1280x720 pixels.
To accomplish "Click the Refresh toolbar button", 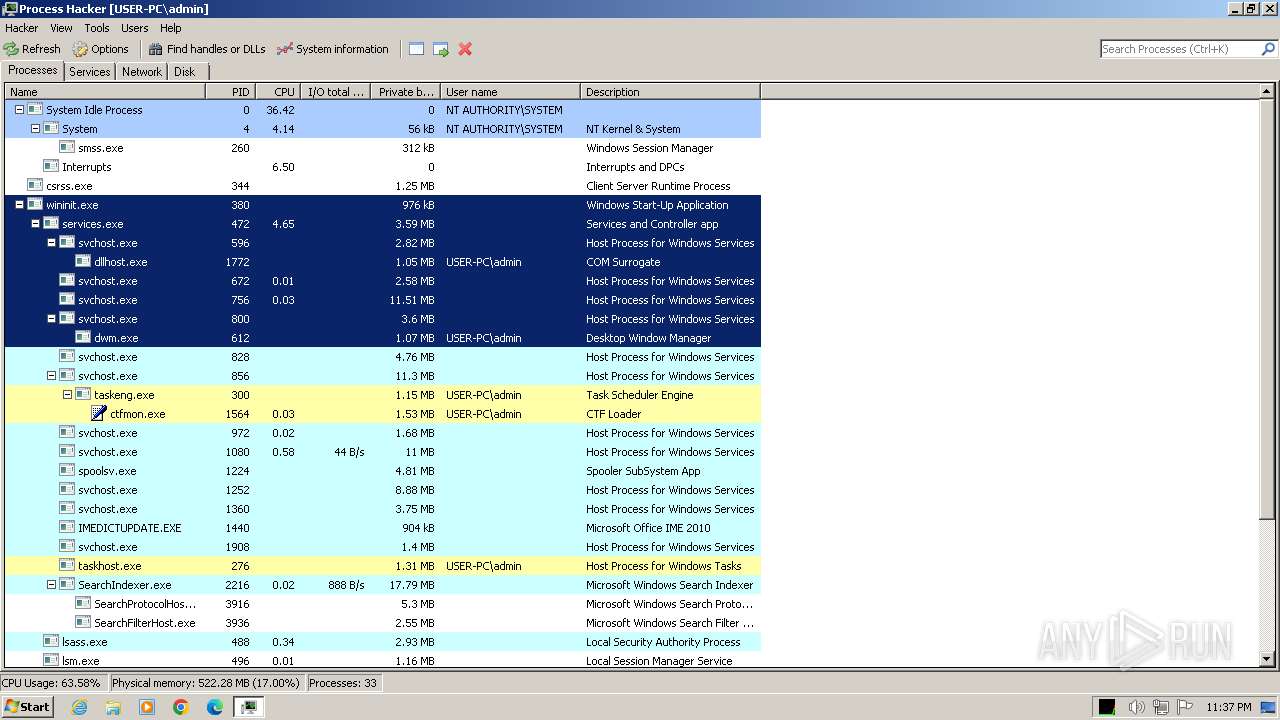I will click(32, 49).
